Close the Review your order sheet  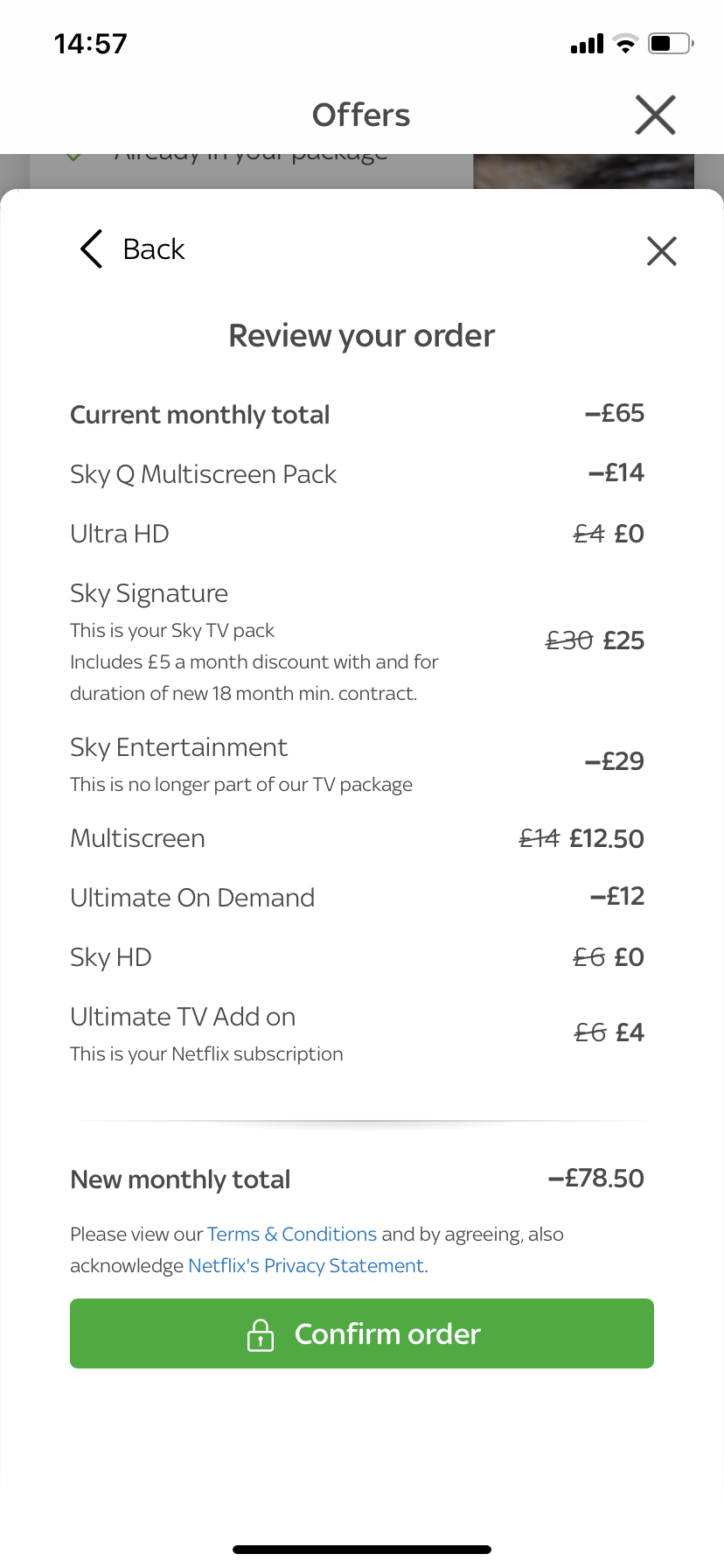[661, 251]
